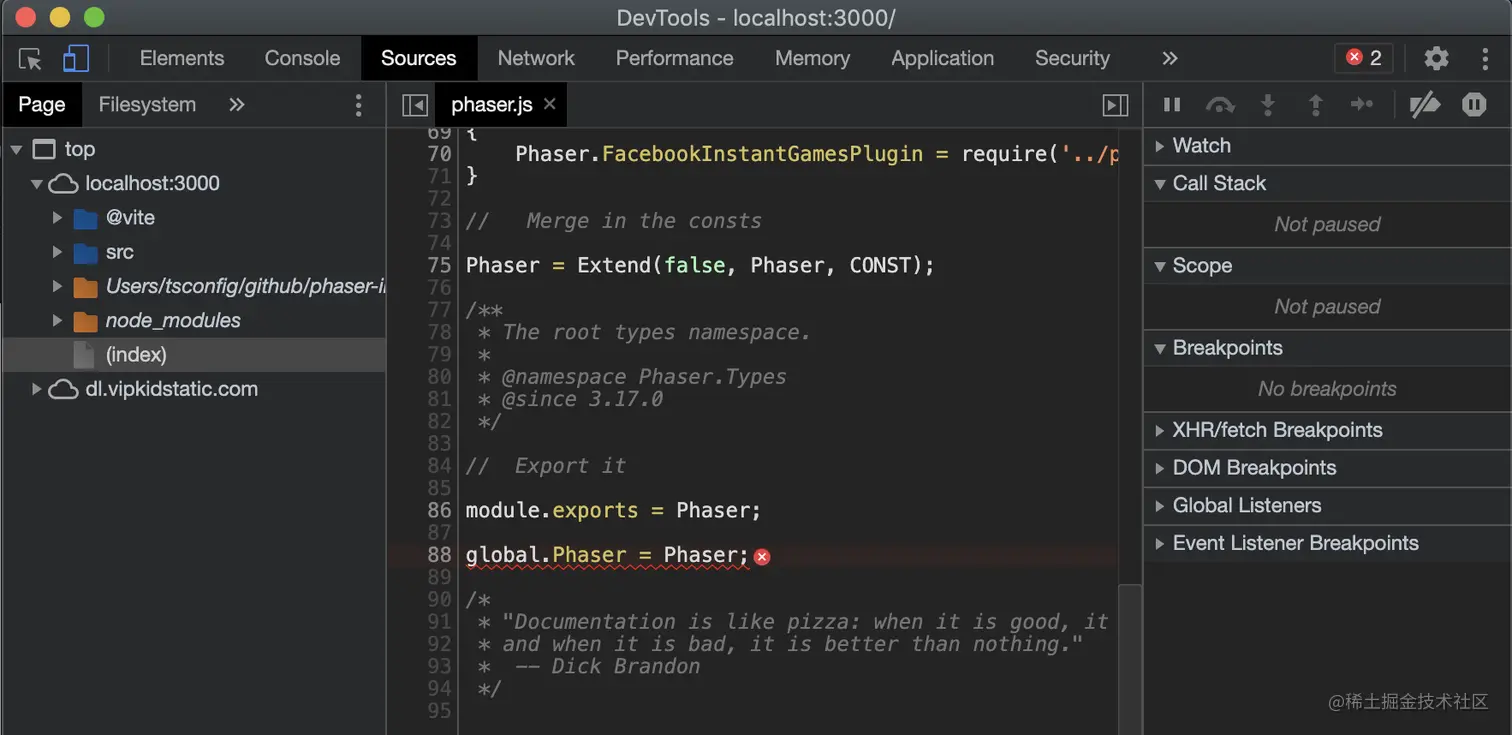Activate the inspect element picker icon
The image size is (1512, 735).
tap(30, 59)
